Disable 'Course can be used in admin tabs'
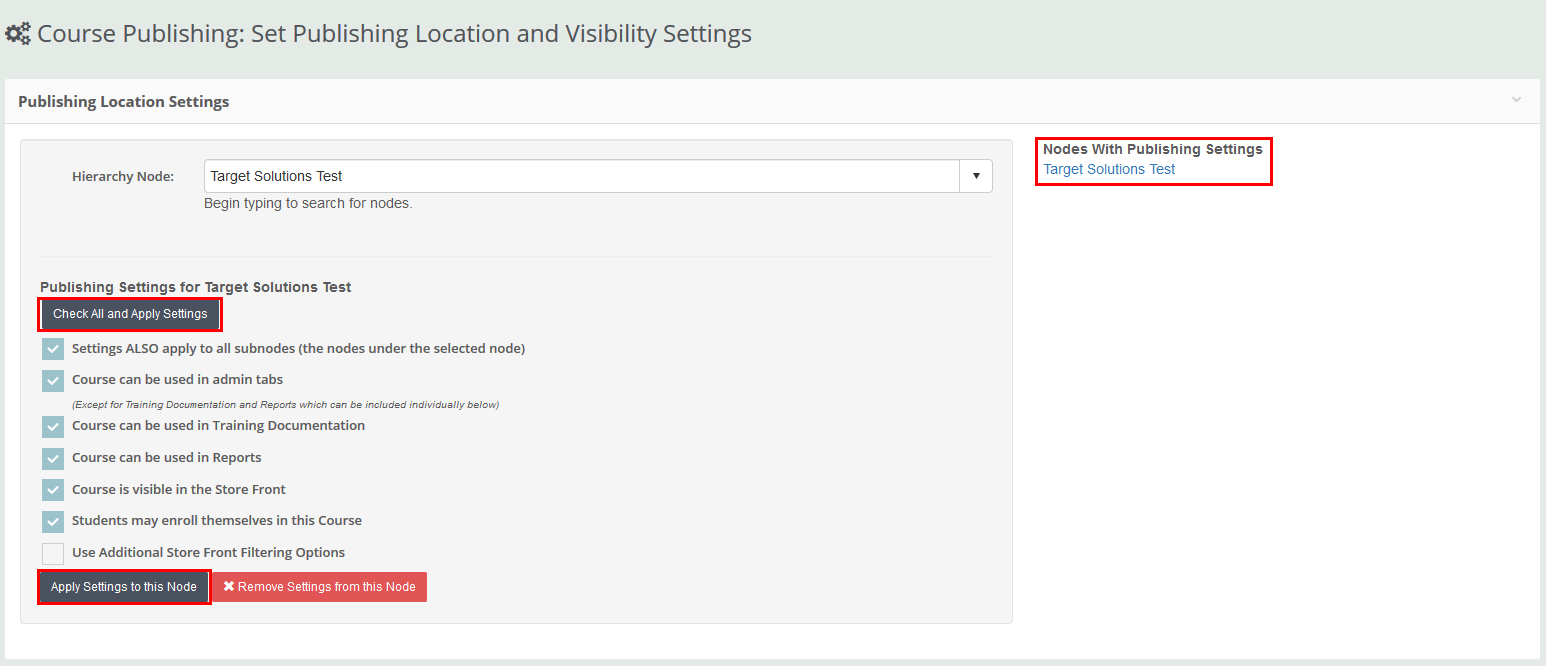This screenshot has width=1546, height=666. [x=52, y=380]
